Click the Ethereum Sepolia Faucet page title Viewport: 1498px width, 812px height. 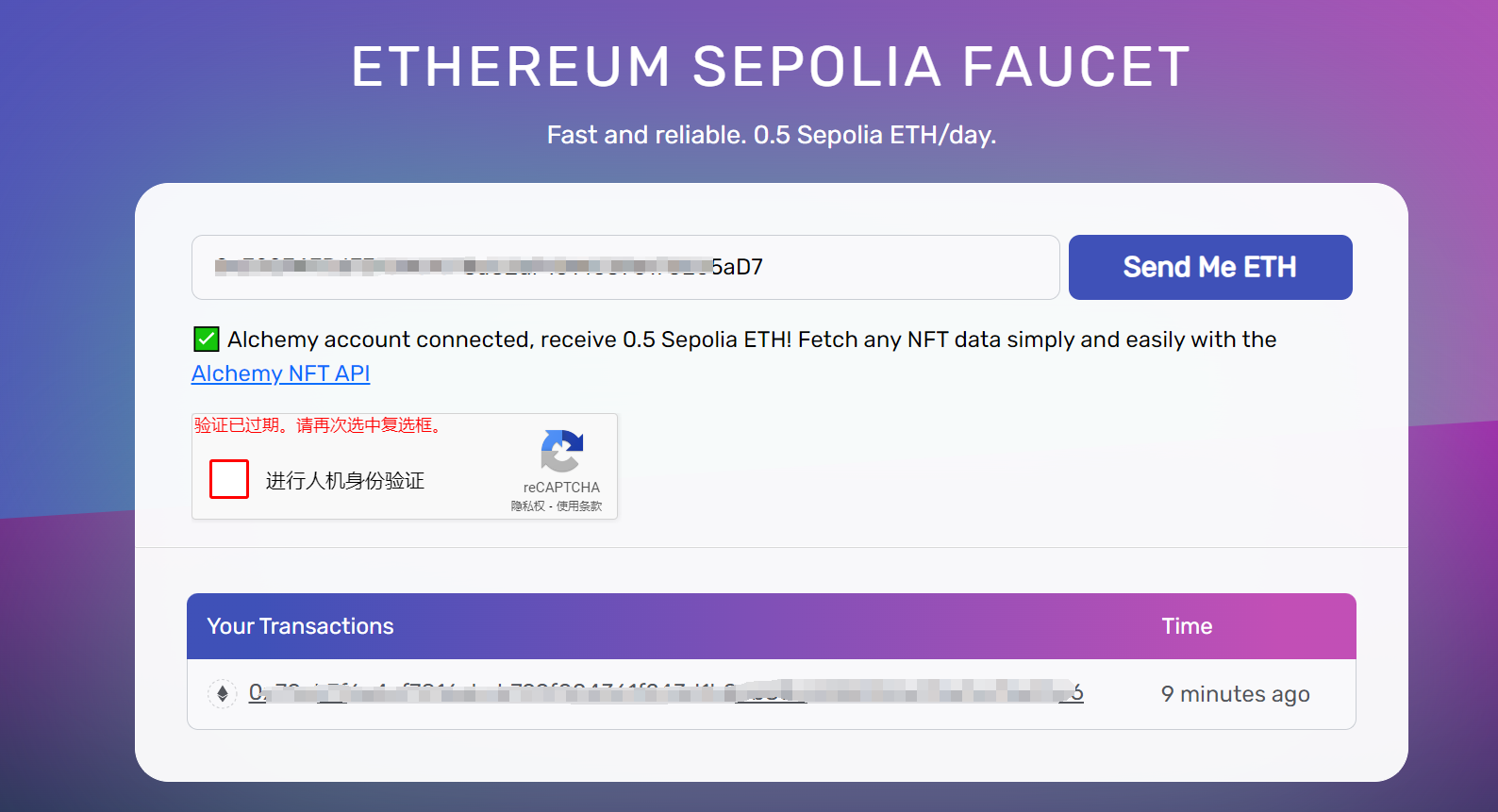coord(771,67)
